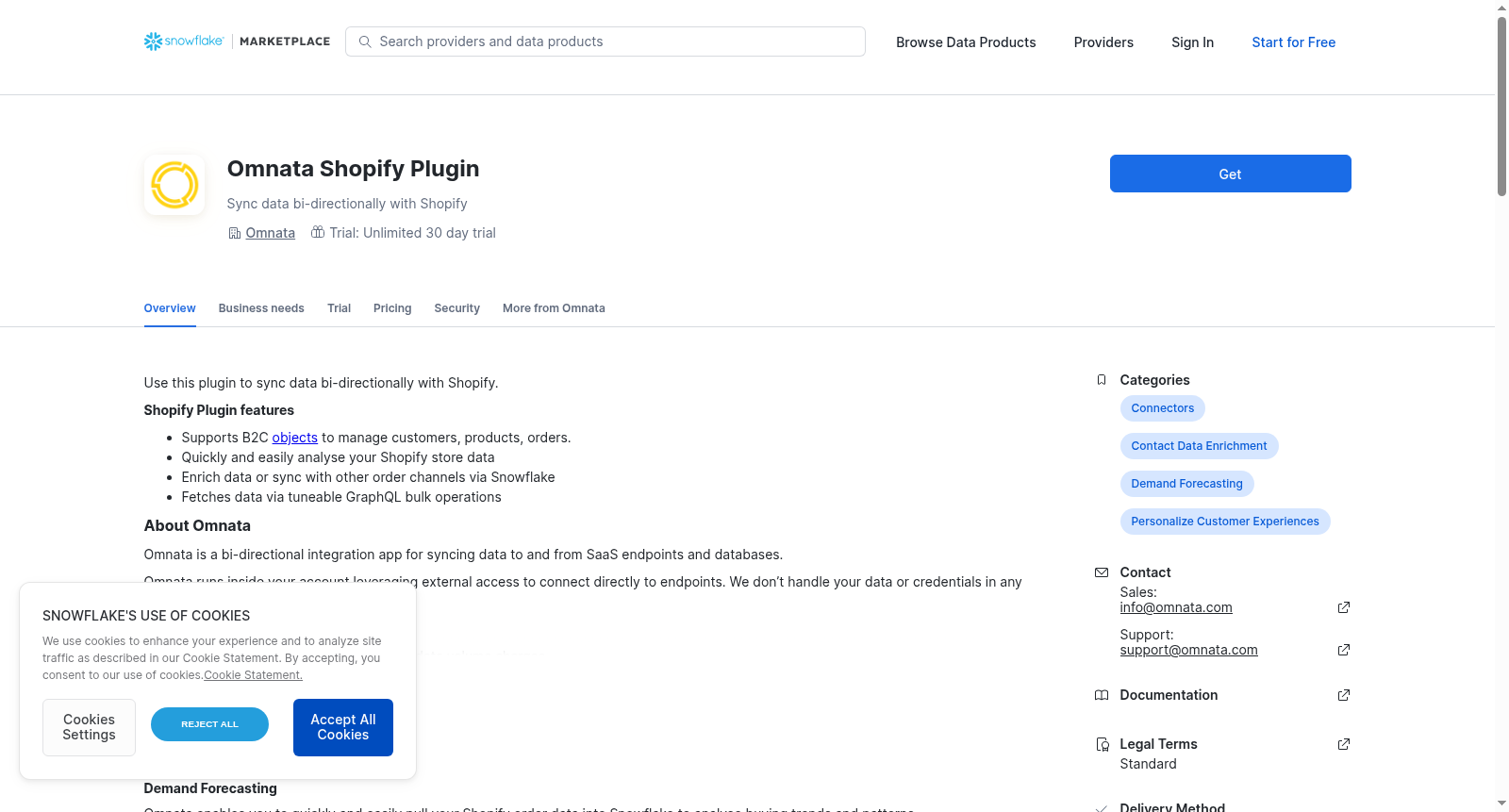The height and width of the screenshot is (812, 1509).
Task: Open the Documentation external link icon
Action: [1344, 695]
